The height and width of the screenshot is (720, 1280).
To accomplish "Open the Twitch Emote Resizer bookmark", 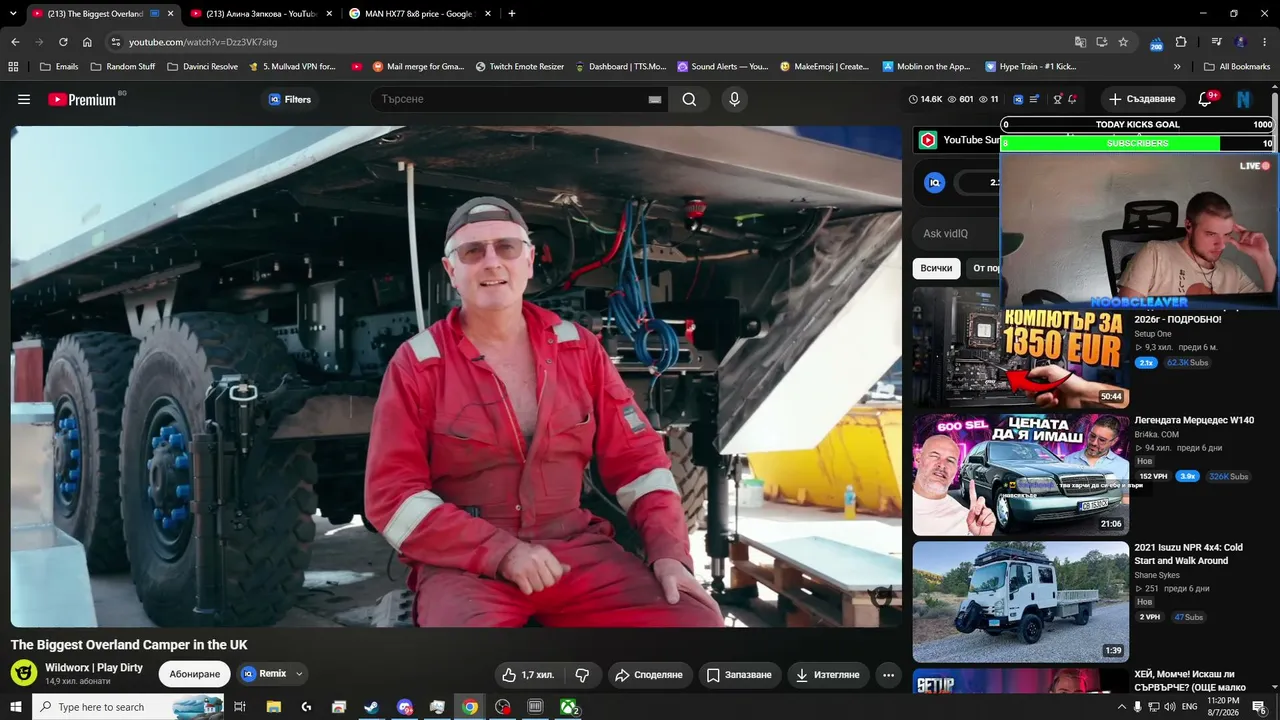I will click(520, 67).
